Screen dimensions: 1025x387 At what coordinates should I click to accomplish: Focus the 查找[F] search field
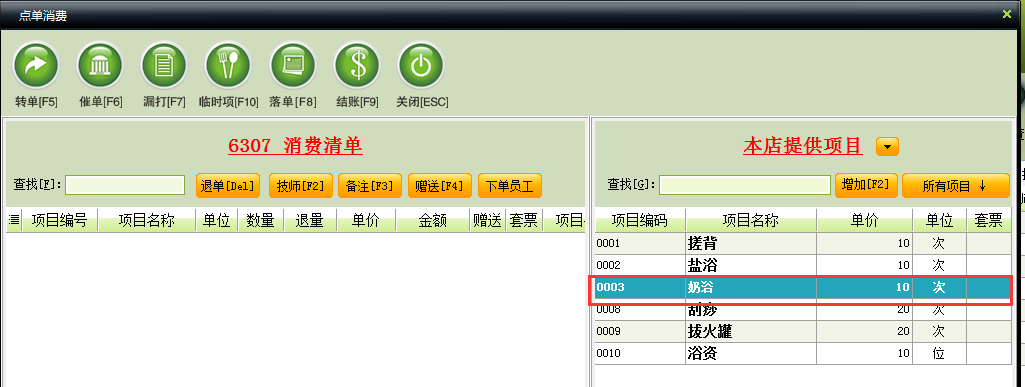[125, 185]
